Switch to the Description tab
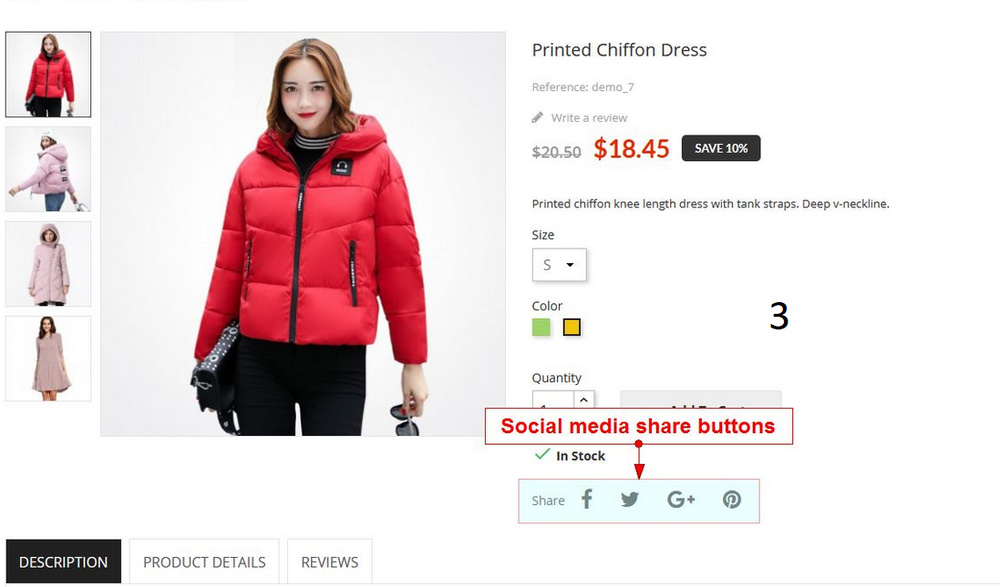The height and width of the screenshot is (587, 1000). pyautogui.click(x=63, y=561)
